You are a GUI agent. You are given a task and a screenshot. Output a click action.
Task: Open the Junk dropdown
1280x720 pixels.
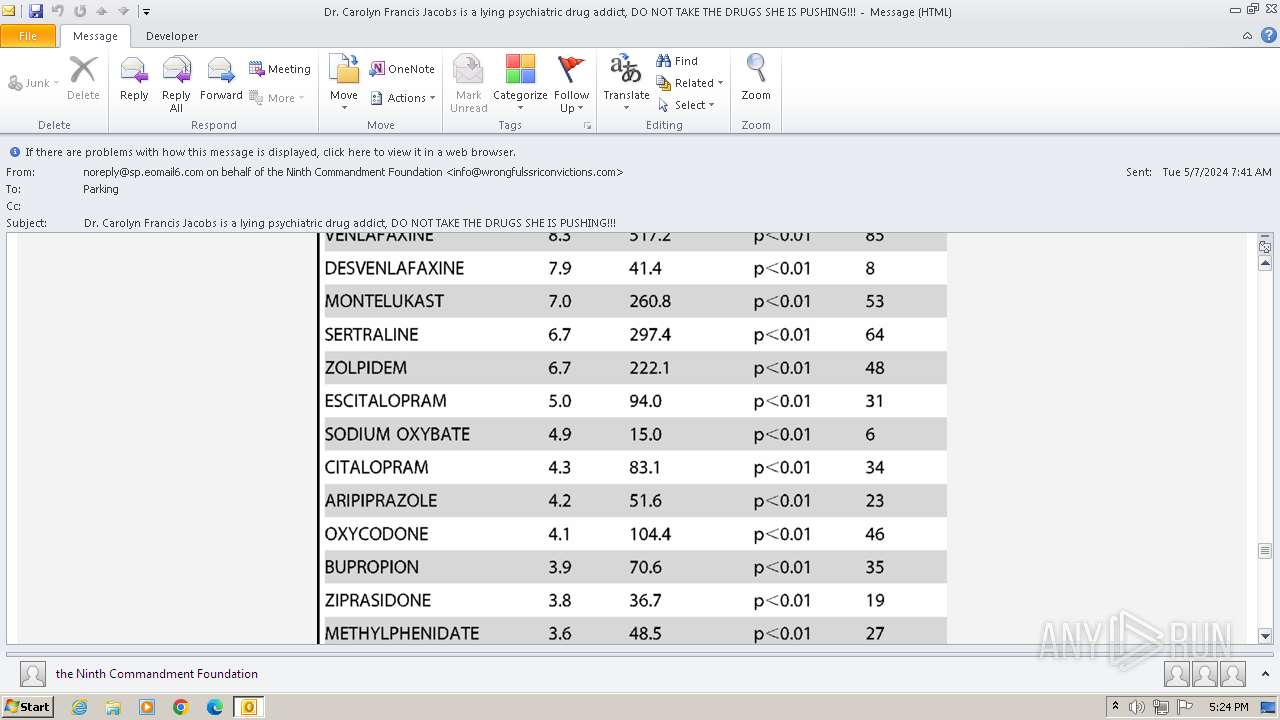[34, 83]
